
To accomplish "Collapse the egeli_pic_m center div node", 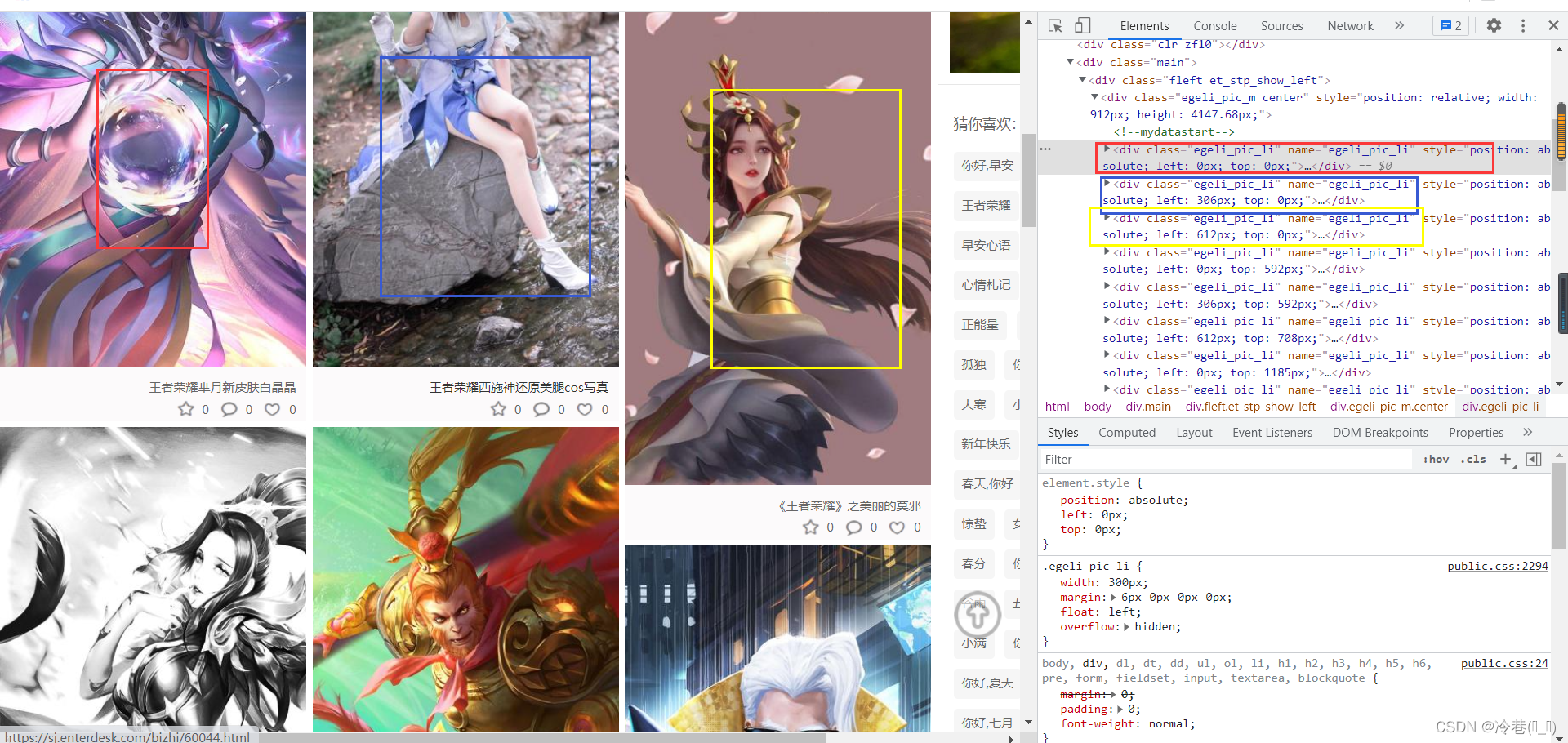I will [x=1095, y=97].
